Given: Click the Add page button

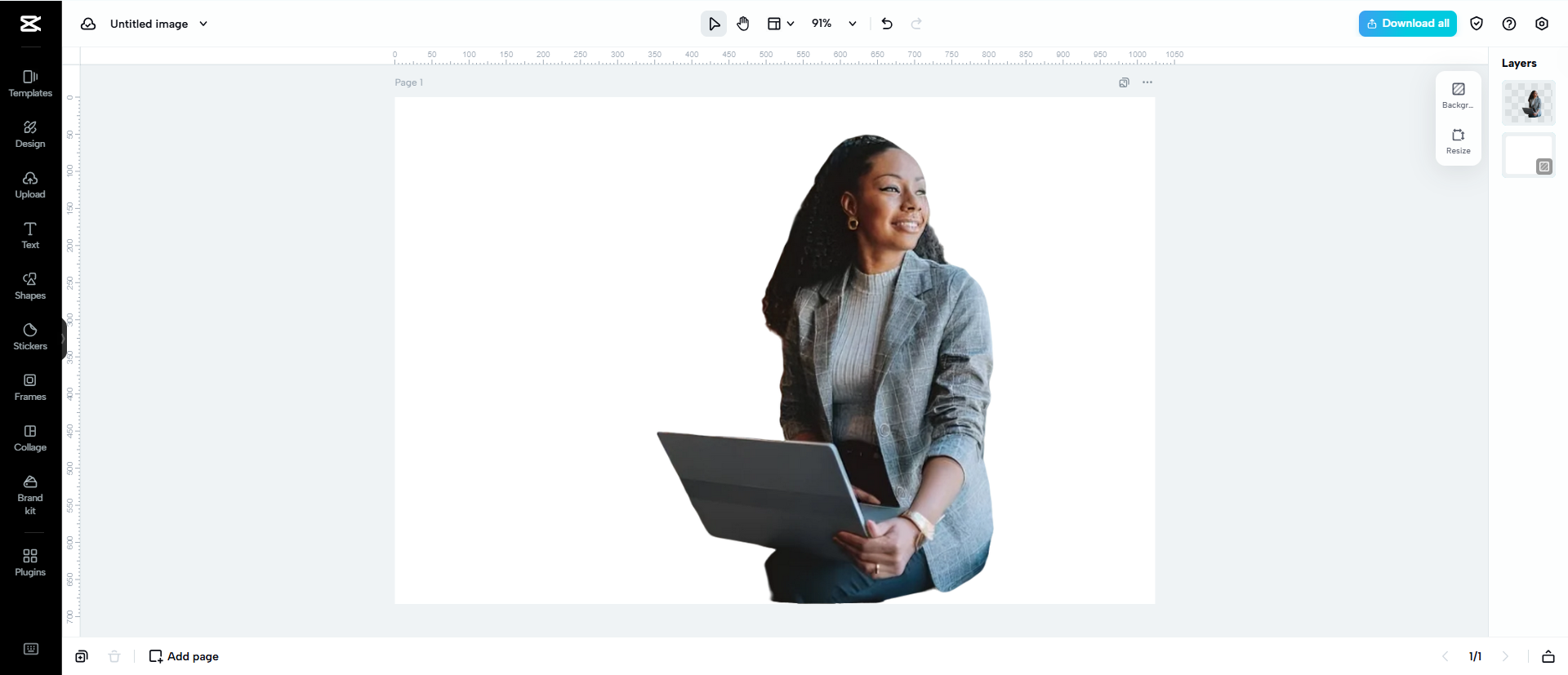Looking at the screenshot, I should click(x=184, y=656).
